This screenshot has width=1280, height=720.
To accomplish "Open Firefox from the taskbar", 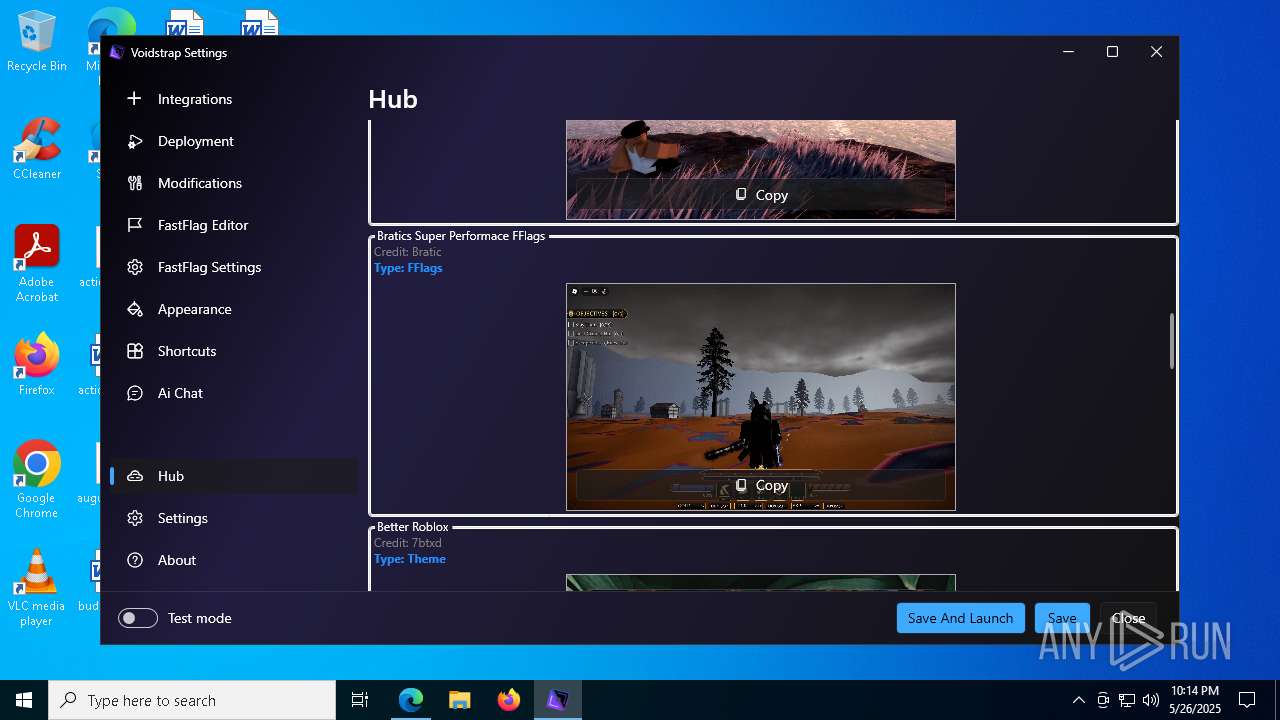I will coord(508,700).
